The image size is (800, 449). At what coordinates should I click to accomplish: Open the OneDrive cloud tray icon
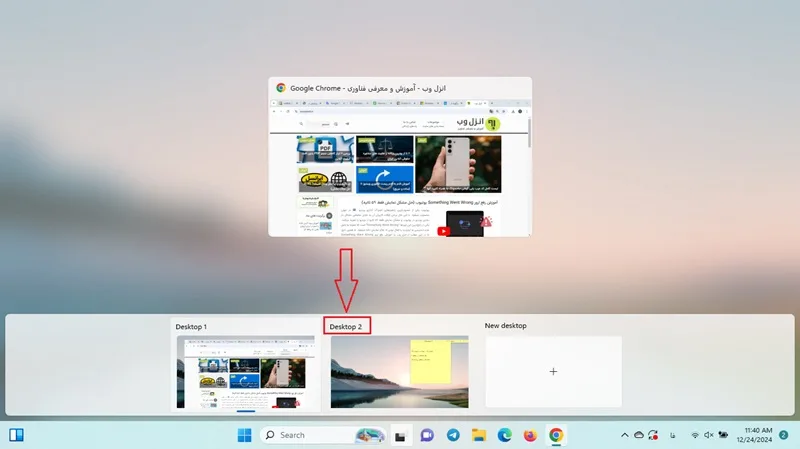point(639,435)
